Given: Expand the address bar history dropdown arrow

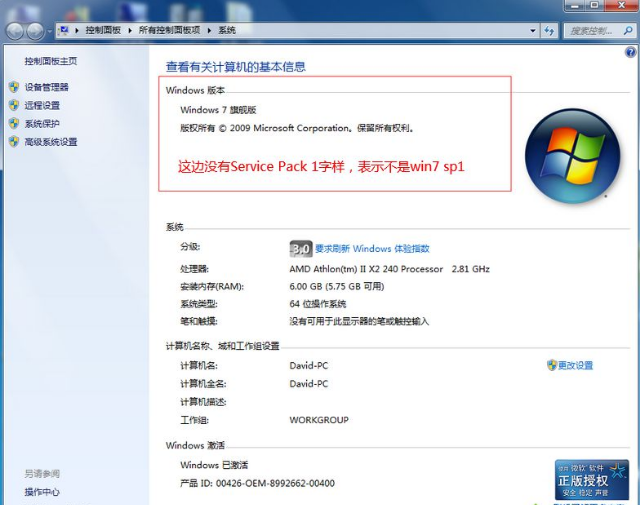Looking at the screenshot, I should click(x=530, y=31).
